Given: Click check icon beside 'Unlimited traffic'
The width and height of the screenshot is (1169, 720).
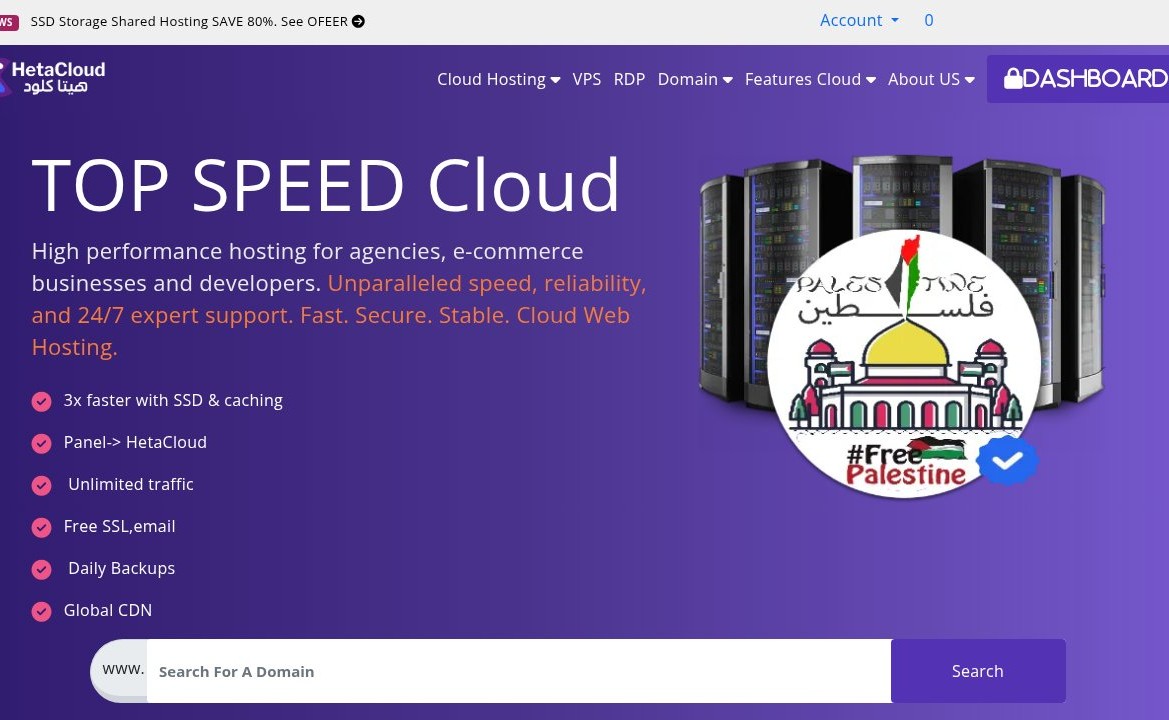Looking at the screenshot, I should tap(42, 485).
